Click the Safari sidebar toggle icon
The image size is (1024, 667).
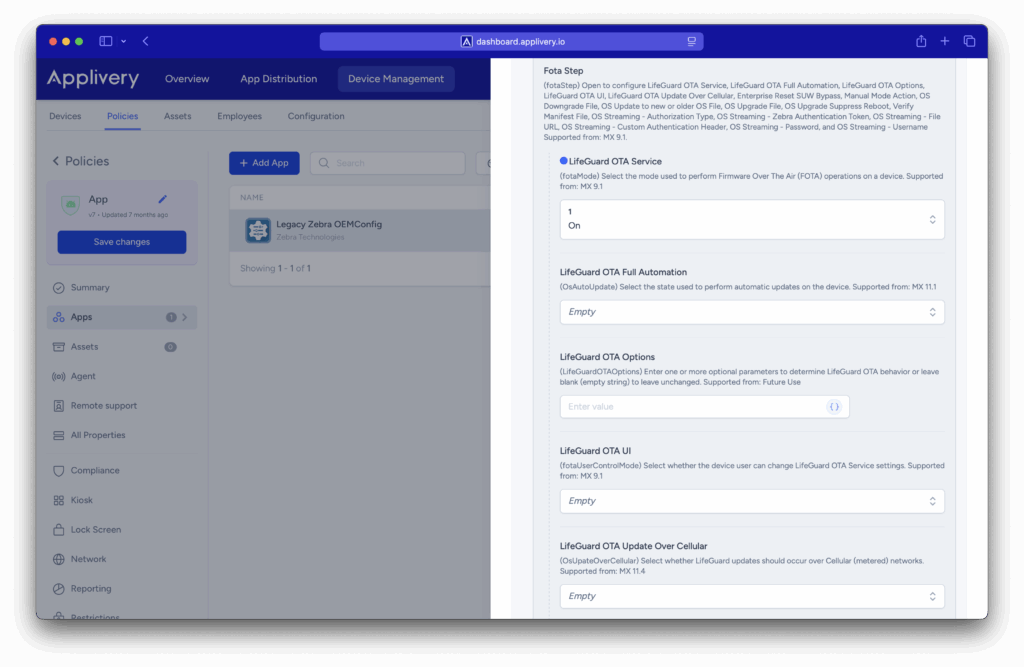[106, 41]
